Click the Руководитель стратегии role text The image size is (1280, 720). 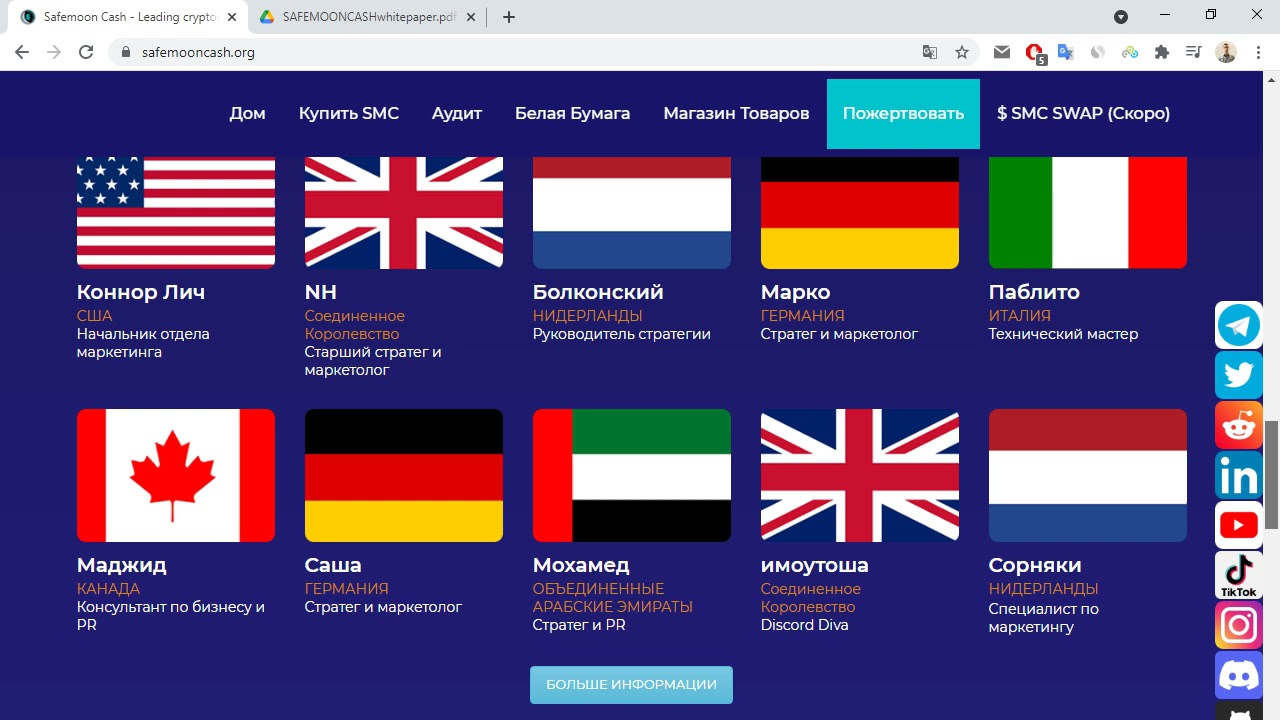coord(622,334)
